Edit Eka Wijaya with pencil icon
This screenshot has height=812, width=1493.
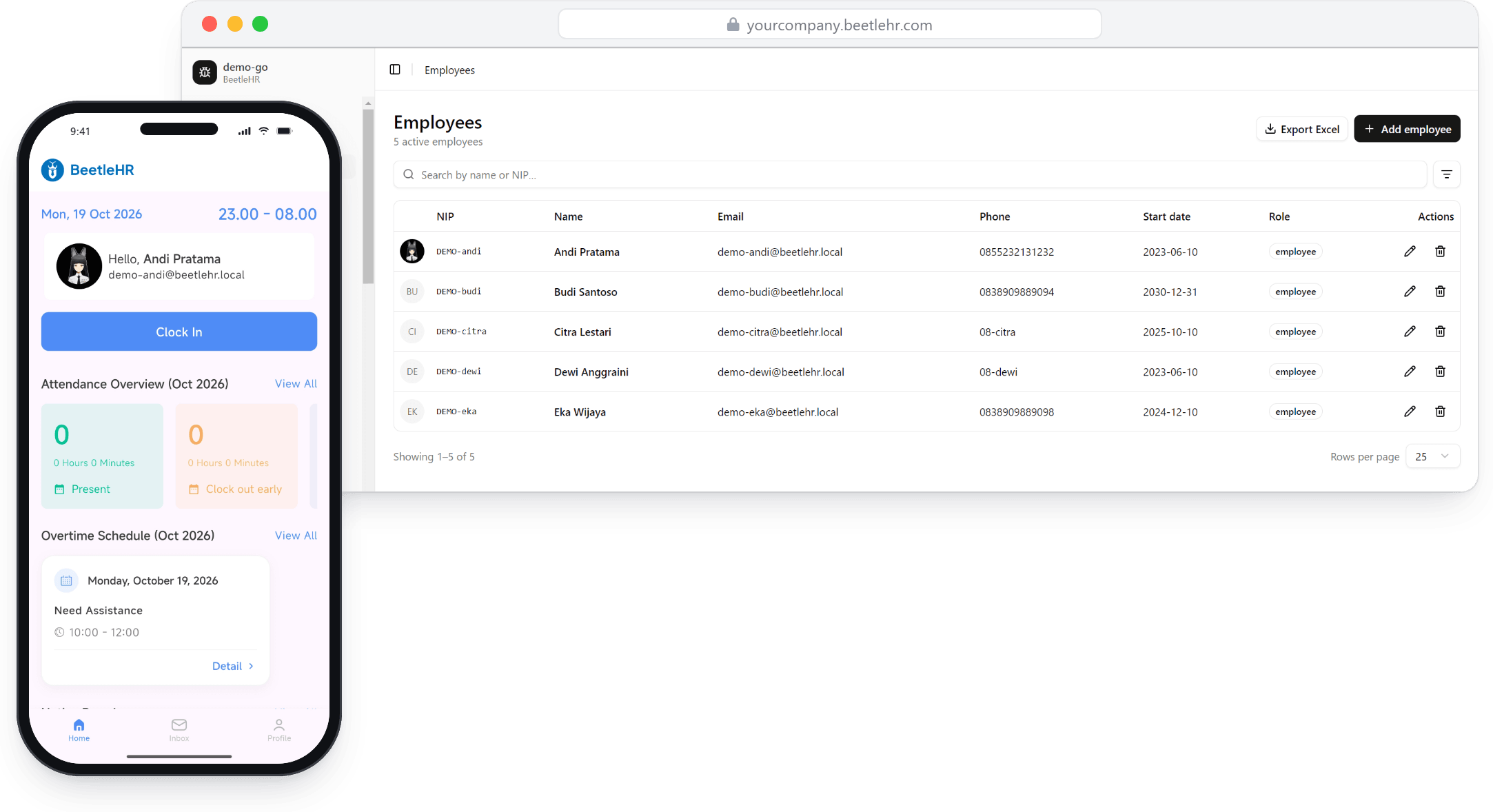[1410, 412]
